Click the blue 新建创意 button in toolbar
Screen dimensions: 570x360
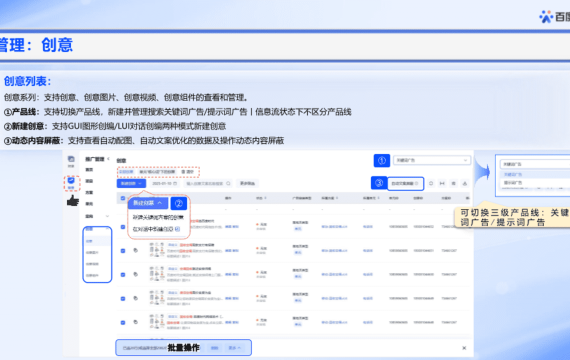(x=131, y=183)
